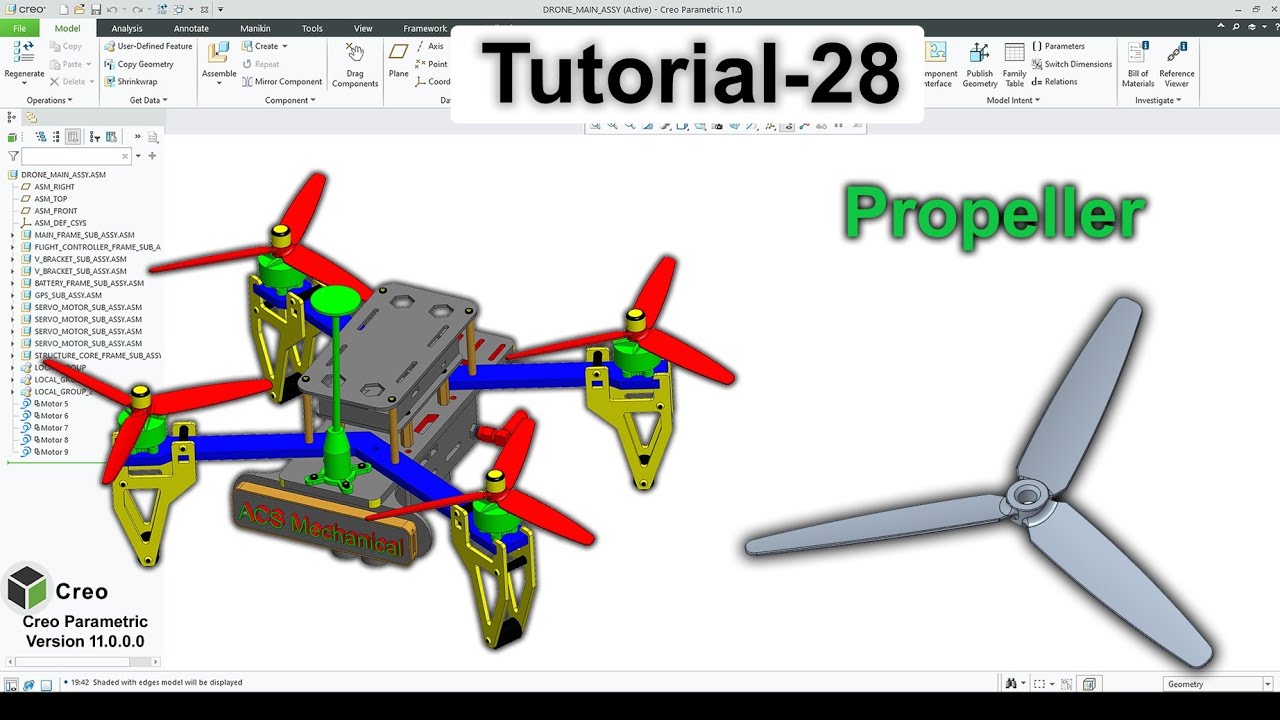Switch to the Layer Tree tab icon
Viewport: 1280px width, 720px height.
pyautogui.click(x=31, y=117)
